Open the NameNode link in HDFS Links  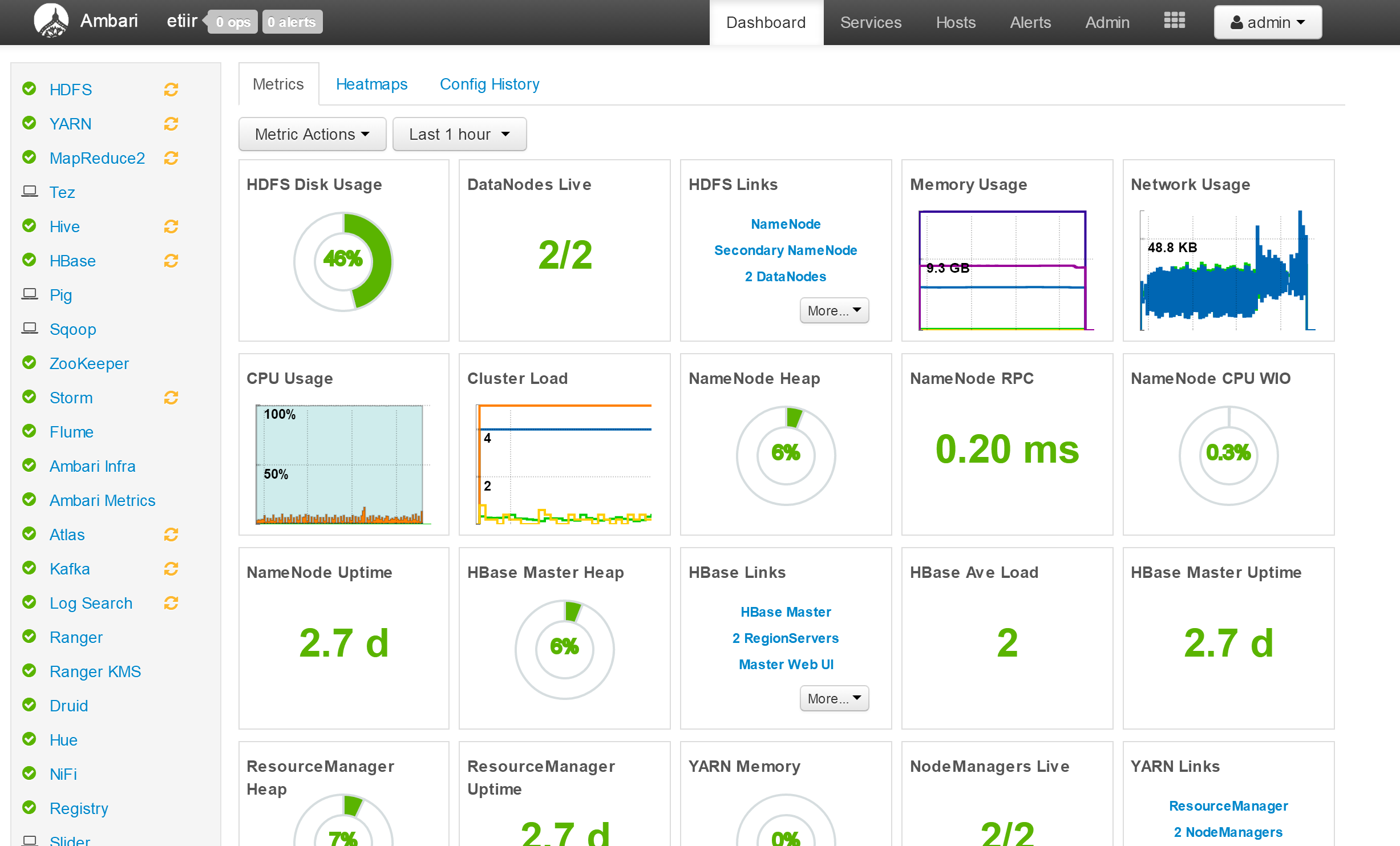pyautogui.click(x=786, y=224)
